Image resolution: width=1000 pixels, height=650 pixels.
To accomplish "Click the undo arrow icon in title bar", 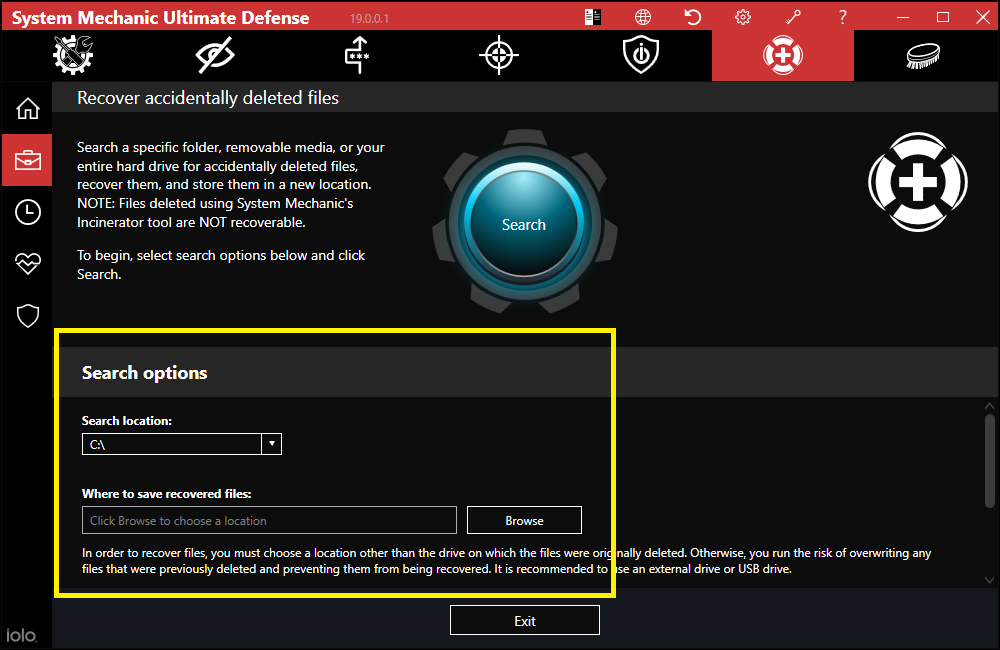I will pyautogui.click(x=693, y=17).
